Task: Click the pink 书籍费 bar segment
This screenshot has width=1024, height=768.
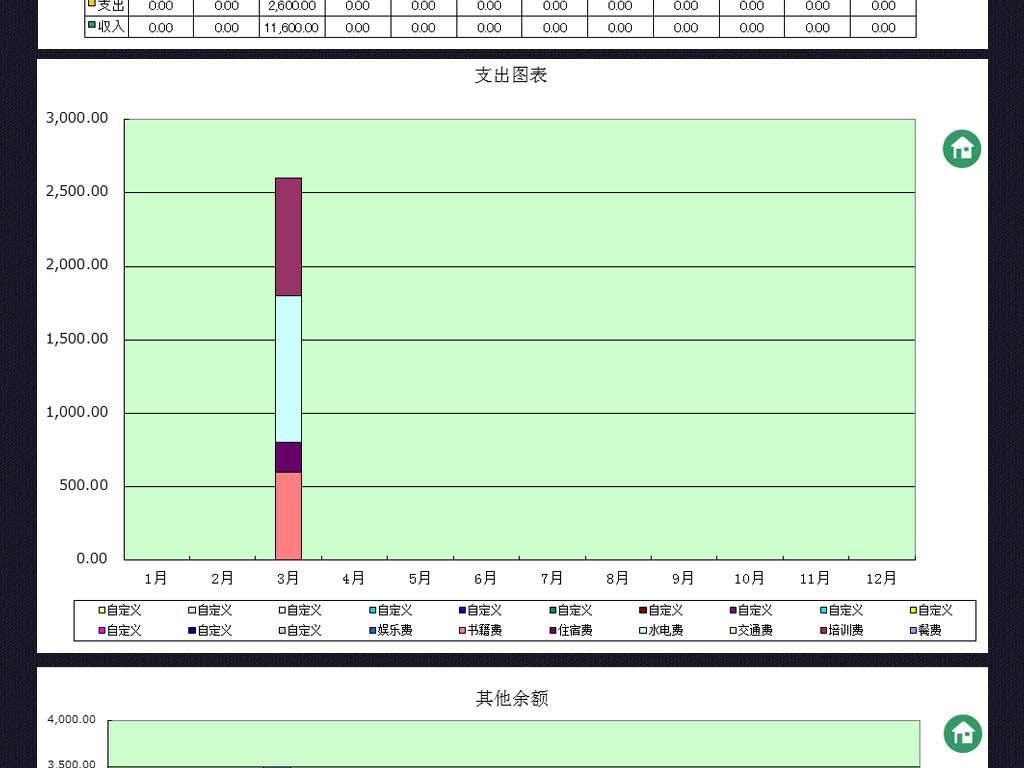Action: click(289, 516)
